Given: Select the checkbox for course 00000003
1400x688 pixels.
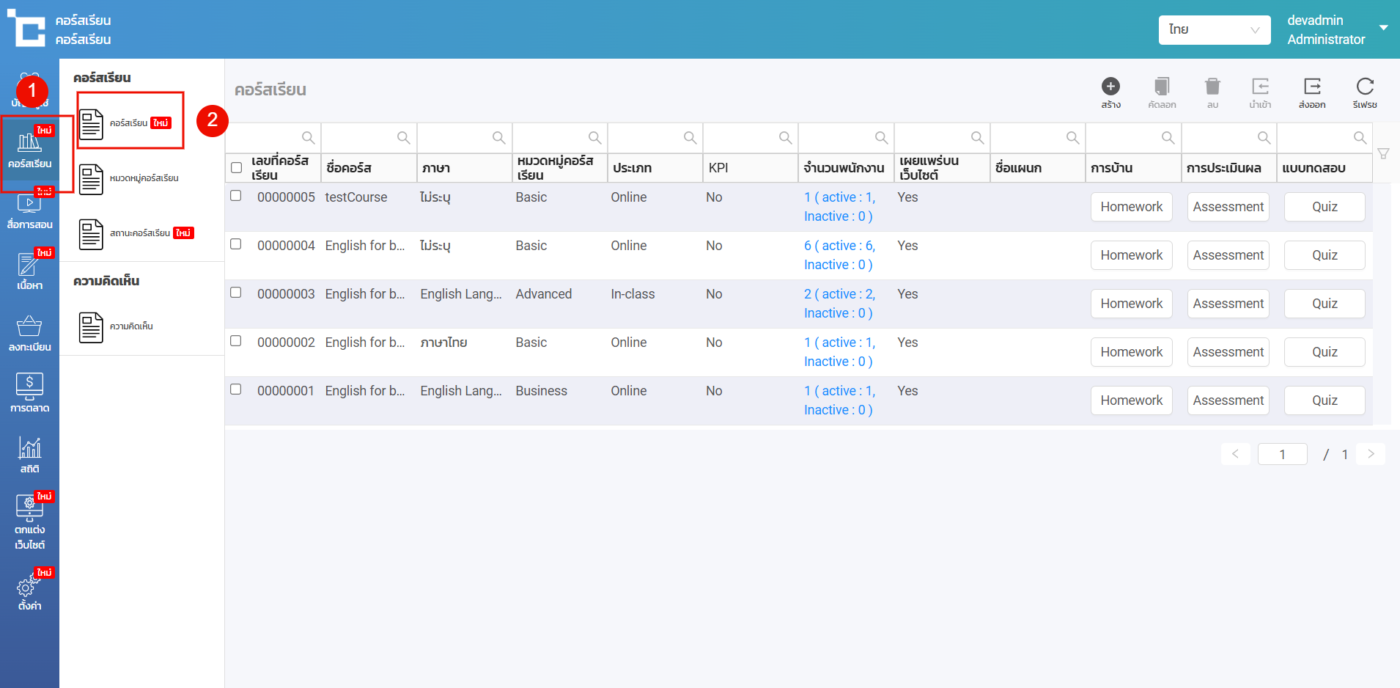Looking at the screenshot, I should coord(236,293).
